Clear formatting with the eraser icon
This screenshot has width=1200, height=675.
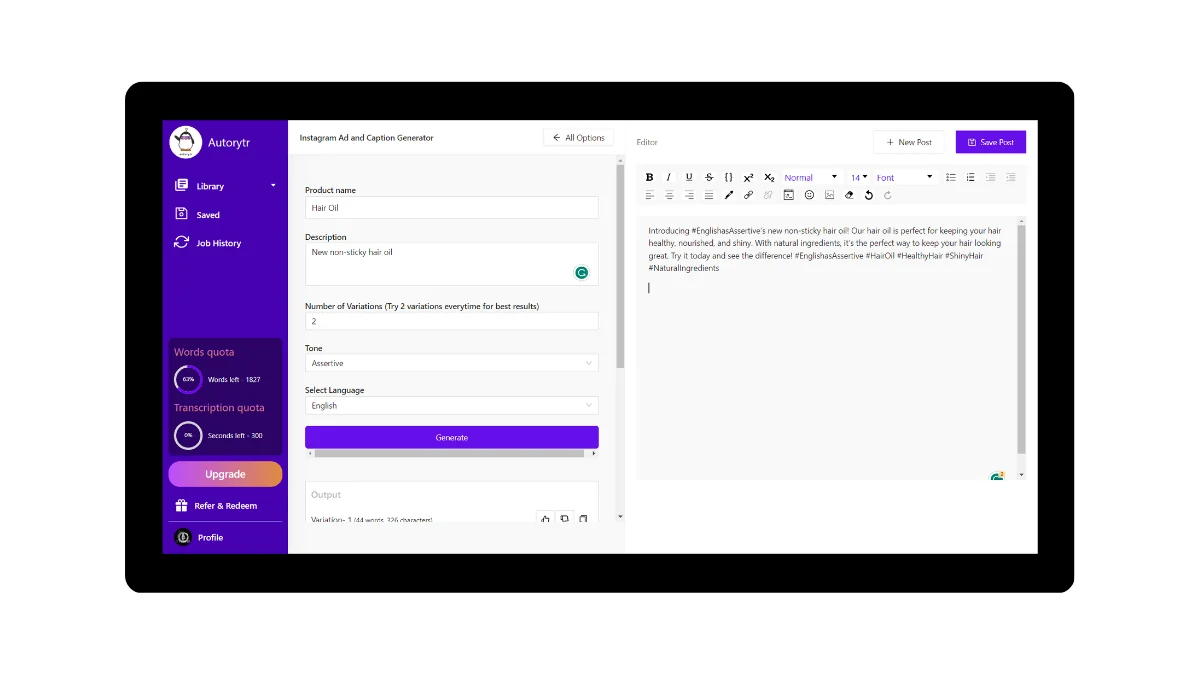coord(849,195)
